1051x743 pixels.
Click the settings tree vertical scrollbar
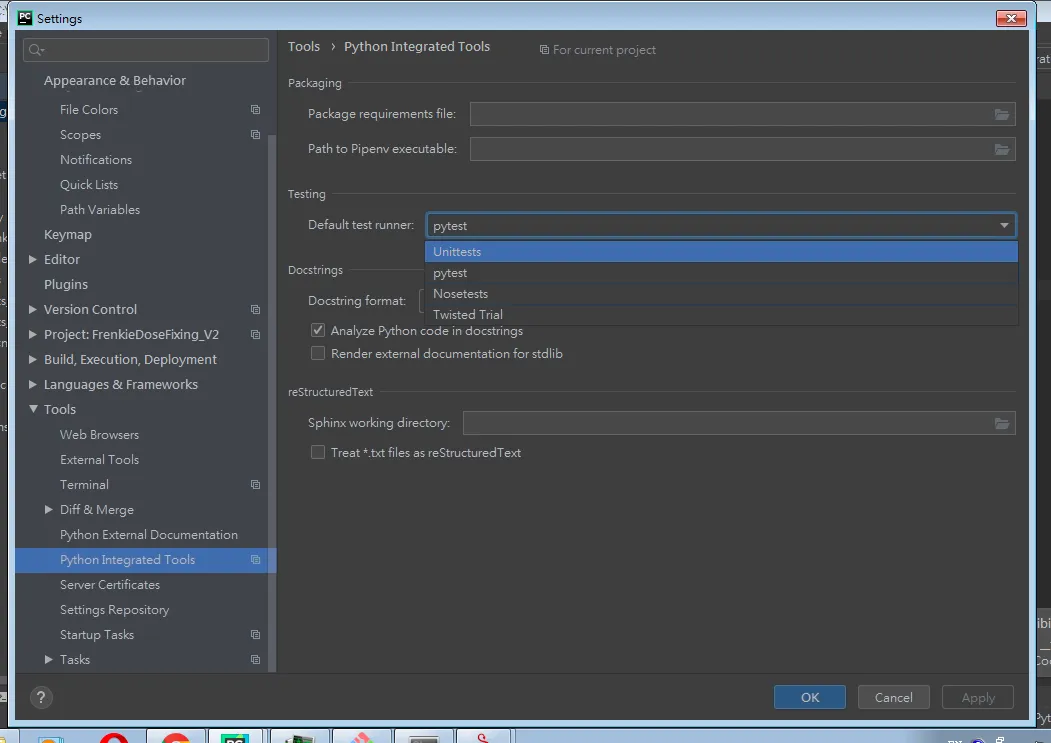pos(272,402)
